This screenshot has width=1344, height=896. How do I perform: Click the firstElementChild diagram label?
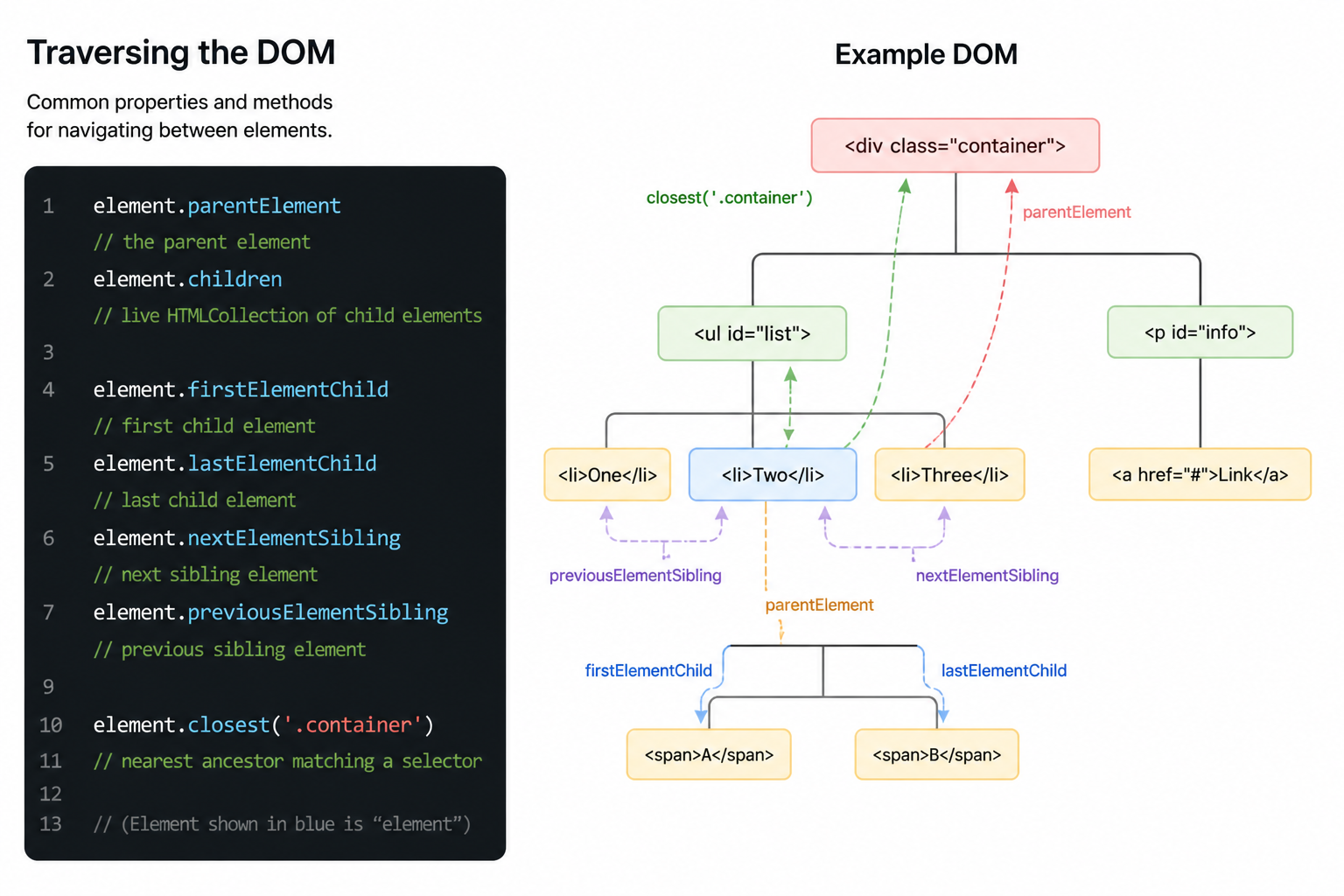648,670
